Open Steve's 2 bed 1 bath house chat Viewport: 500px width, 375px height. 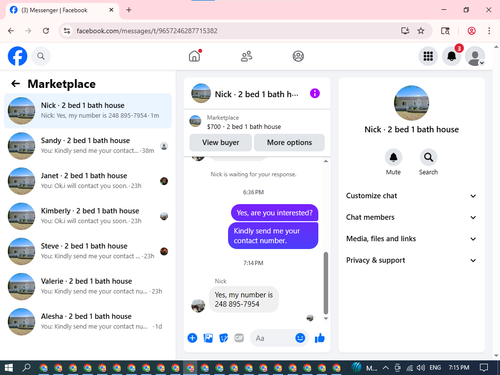[88, 251]
